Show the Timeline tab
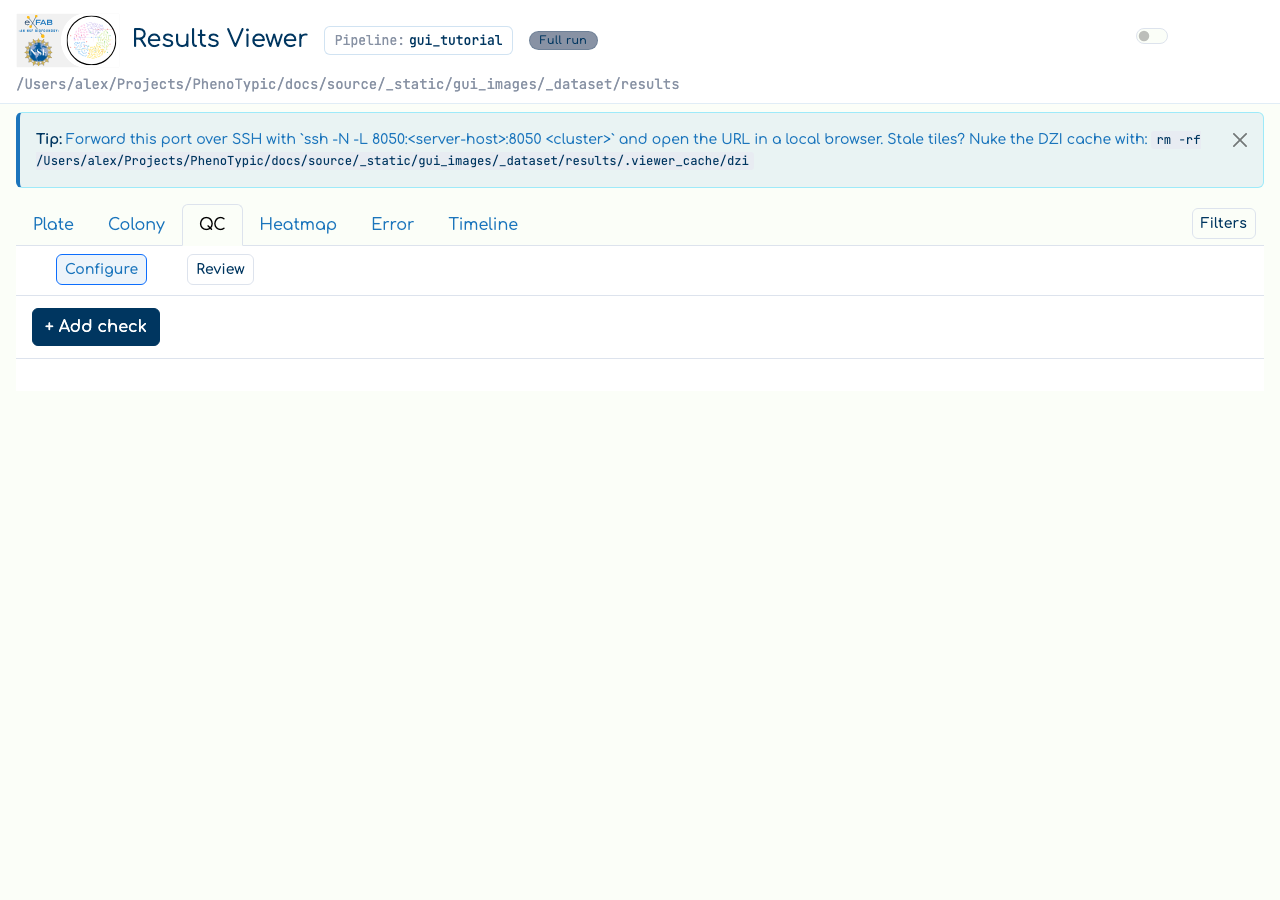The height and width of the screenshot is (900, 1280). [483, 225]
